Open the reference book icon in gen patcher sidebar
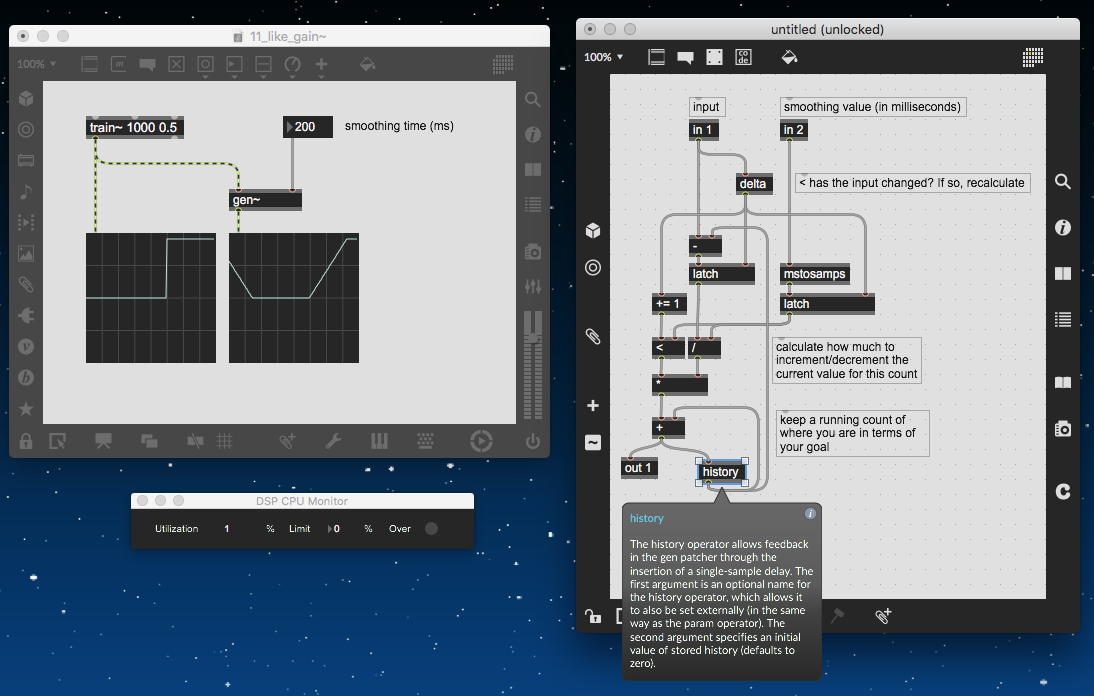The image size is (1094, 696). coord(1063,382)
